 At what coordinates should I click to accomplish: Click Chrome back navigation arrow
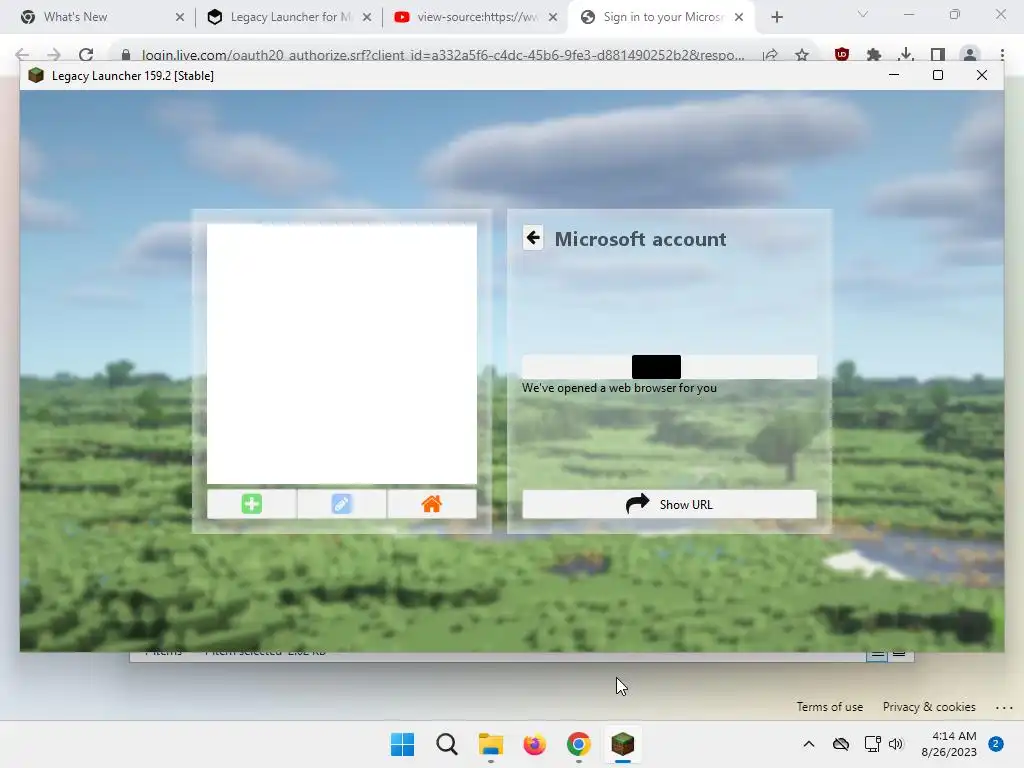tap(22, 54)
